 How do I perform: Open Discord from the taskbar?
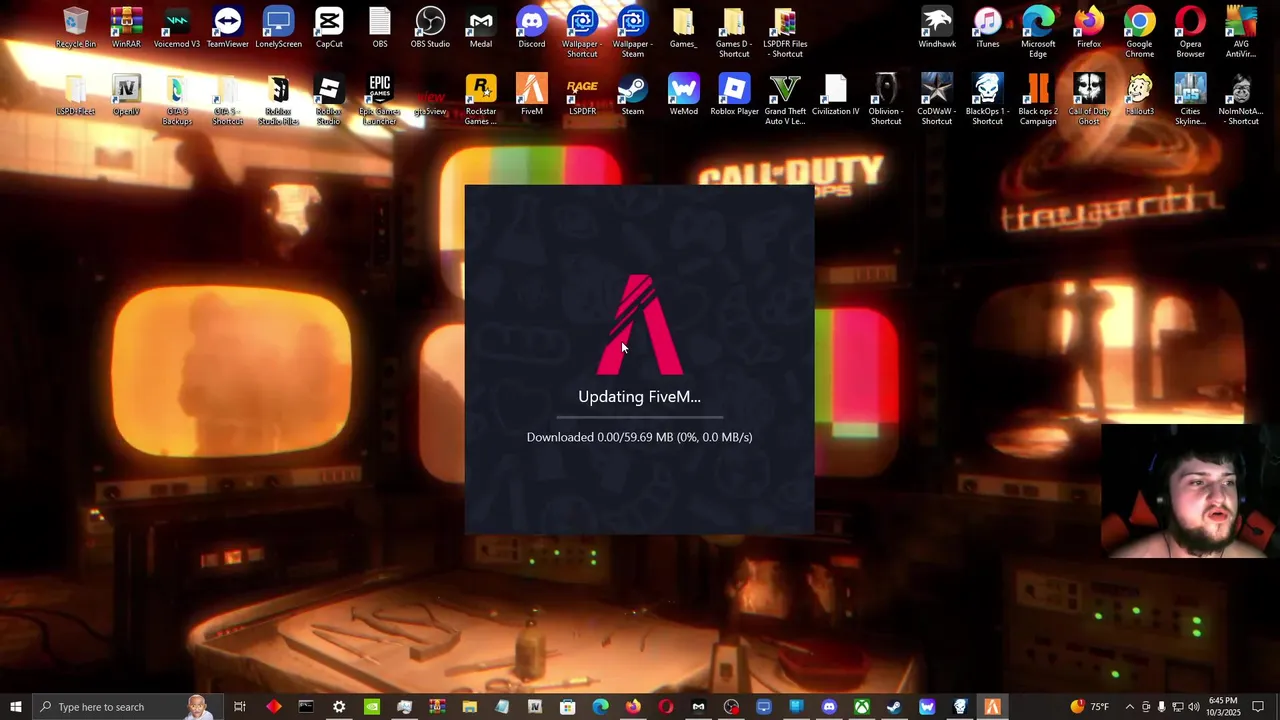click(x=829, y=707)
